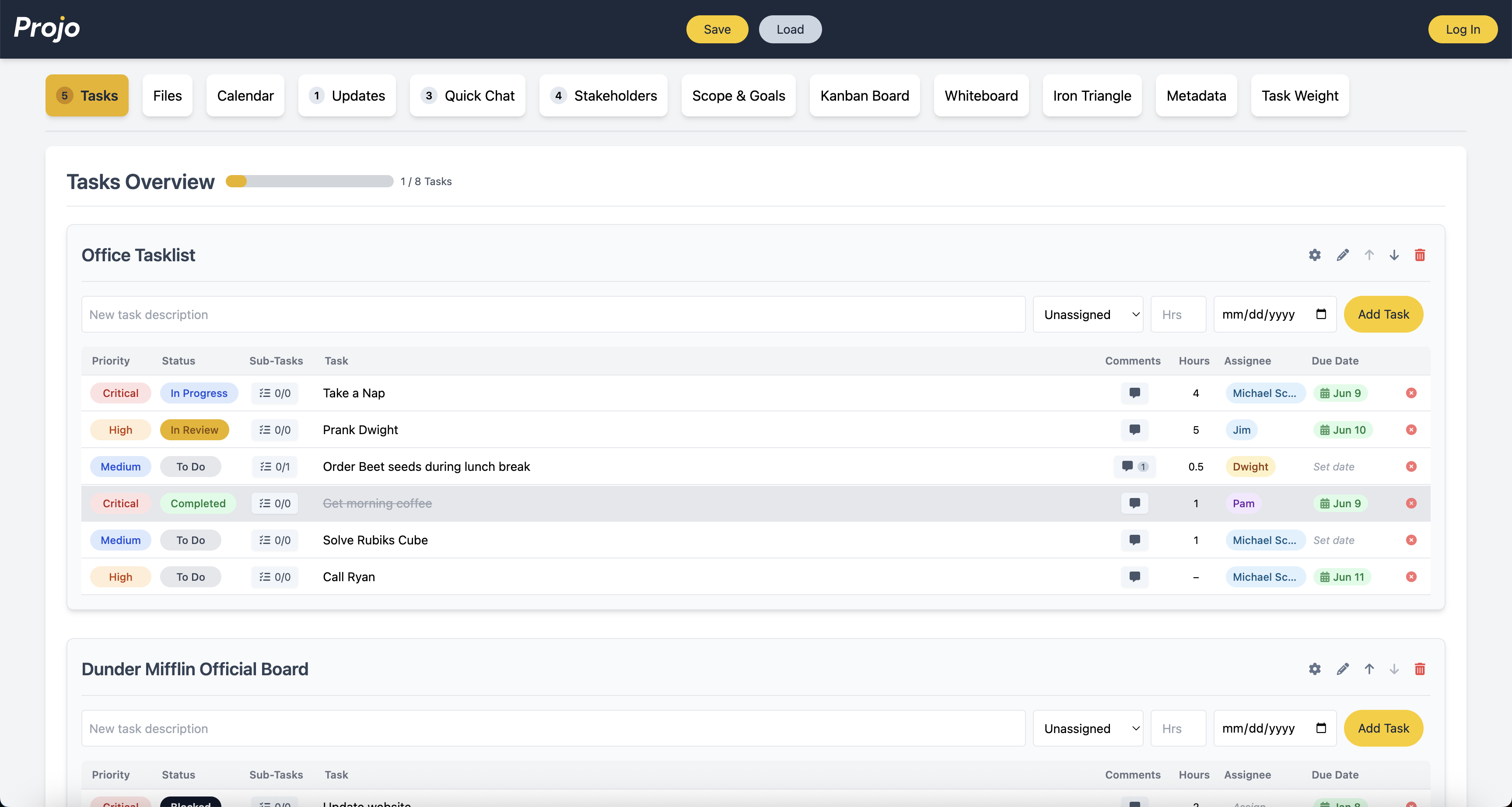
Task: Click the Log In button
Action: point(1463,29)
